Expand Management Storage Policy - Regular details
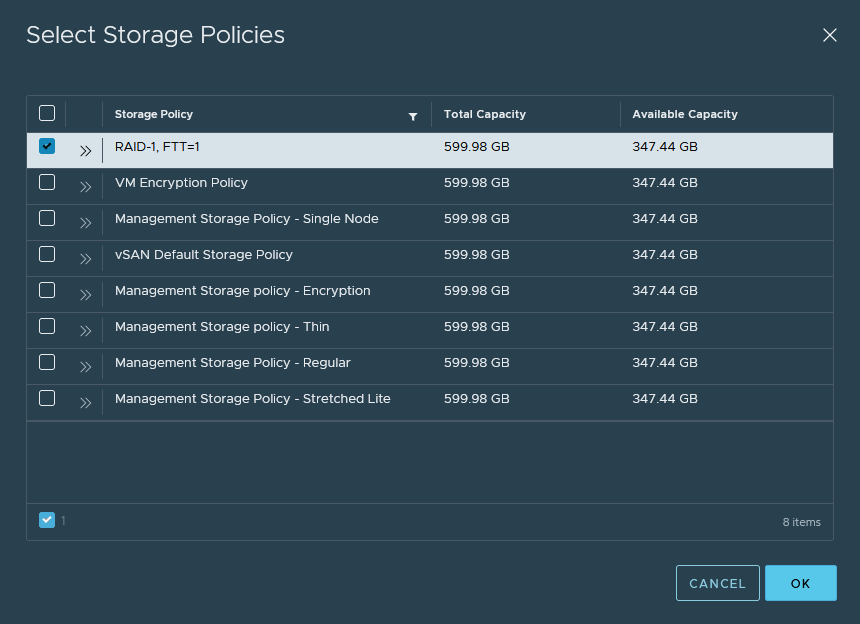This screenshot has height=624, width=860. tap(85, 367)
